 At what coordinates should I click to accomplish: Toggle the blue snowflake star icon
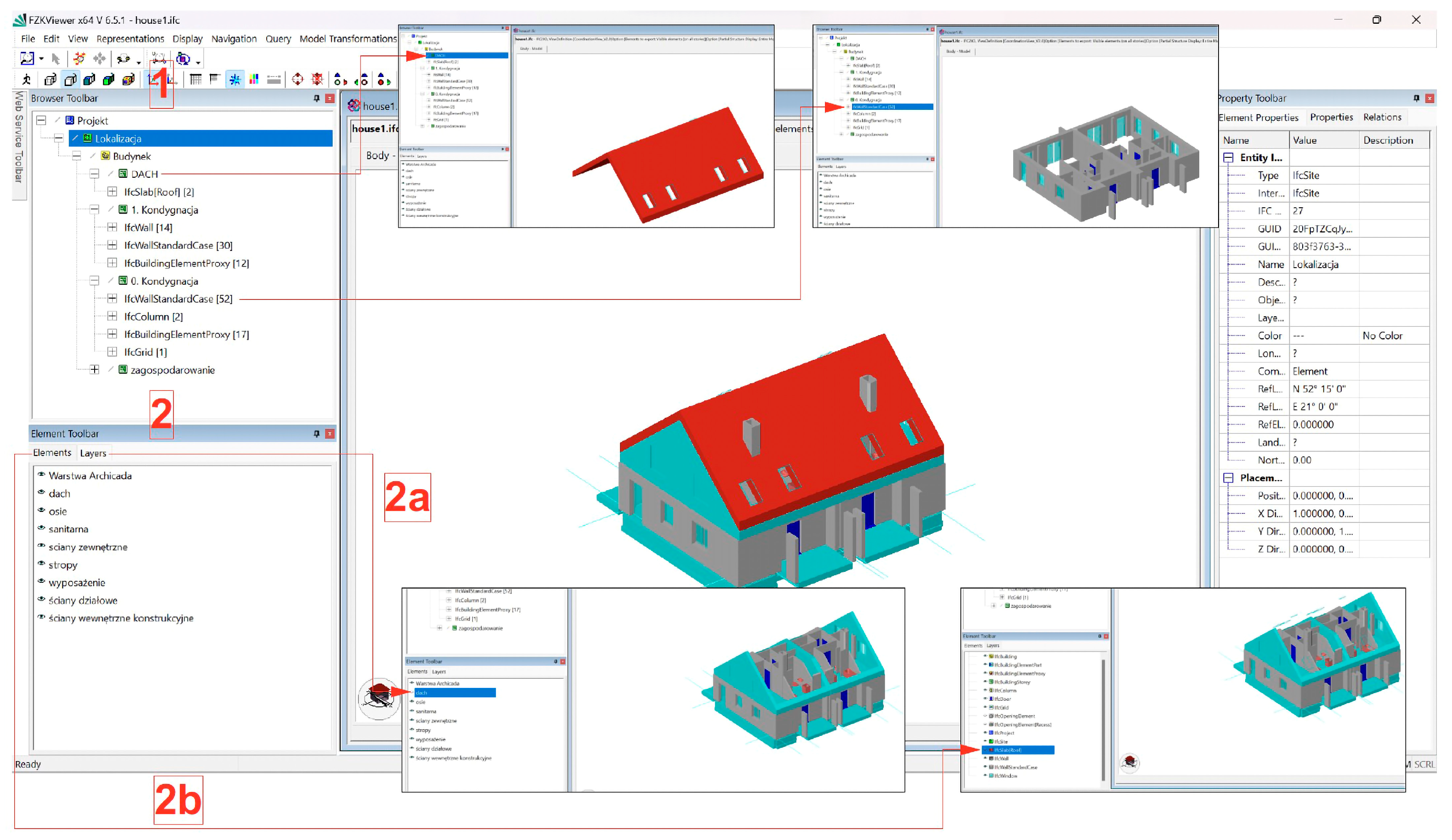click(235, 79)
